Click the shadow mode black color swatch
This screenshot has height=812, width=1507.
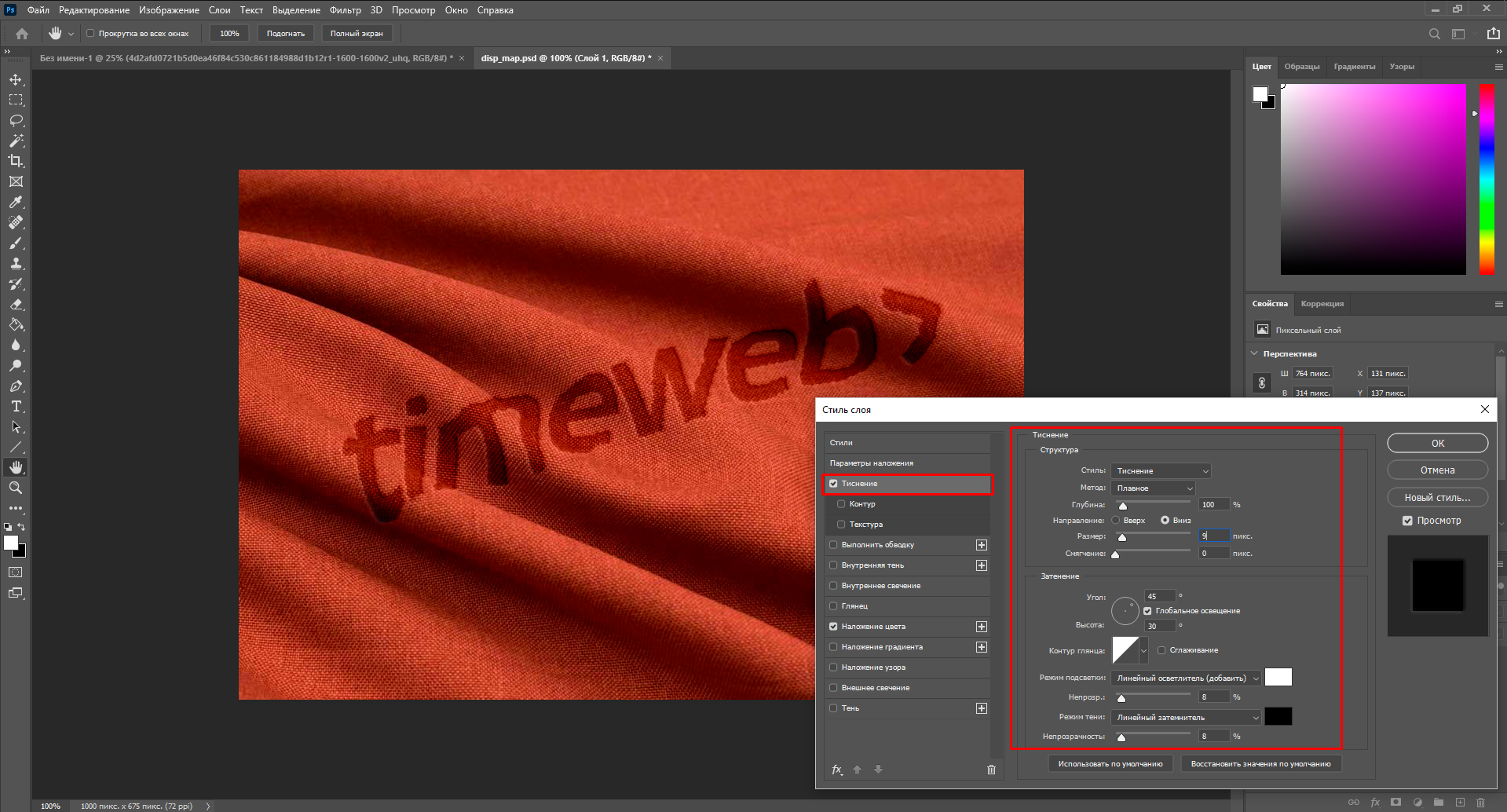(x=1278, y=716)
